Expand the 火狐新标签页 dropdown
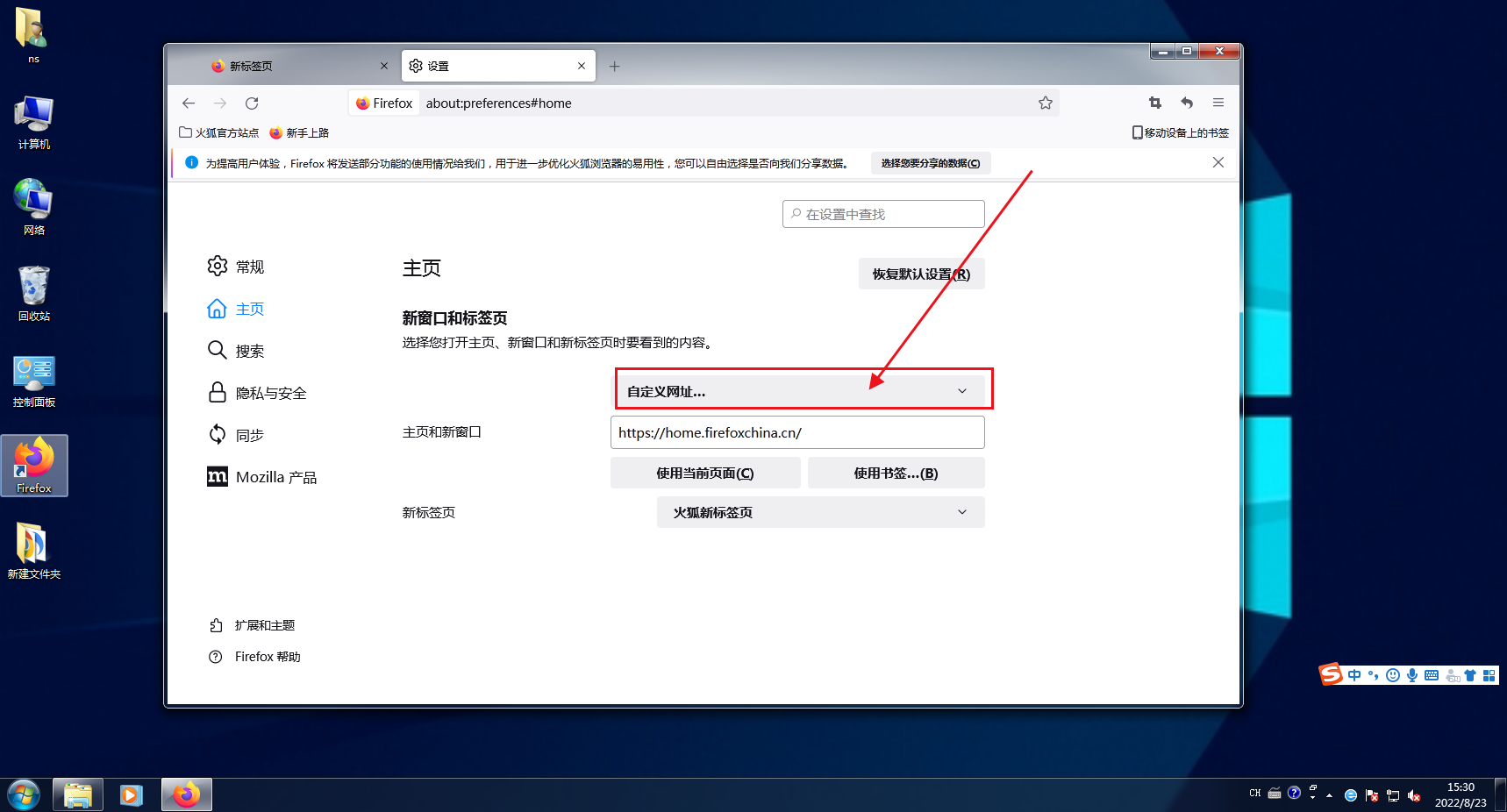Image resolution: width=1507 pixels, height=812 pixels. [820, 512]
